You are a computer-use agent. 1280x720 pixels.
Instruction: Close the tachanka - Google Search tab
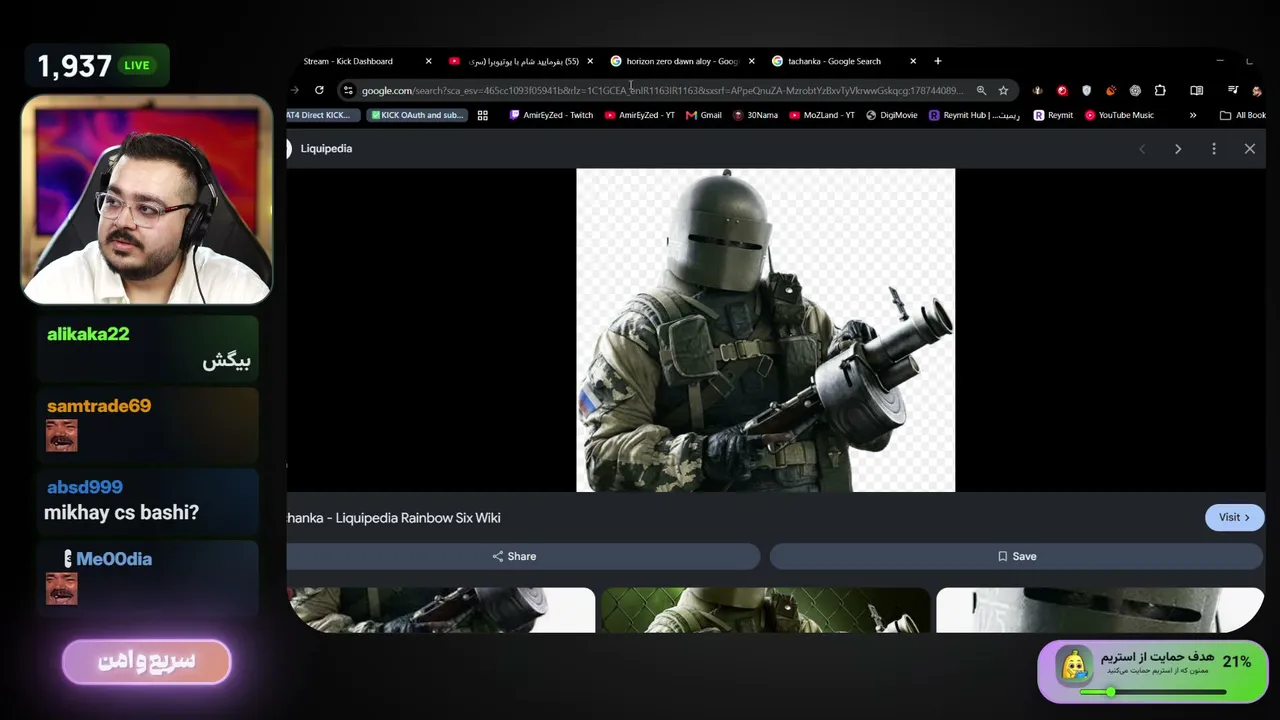click(x=913, y=61)
